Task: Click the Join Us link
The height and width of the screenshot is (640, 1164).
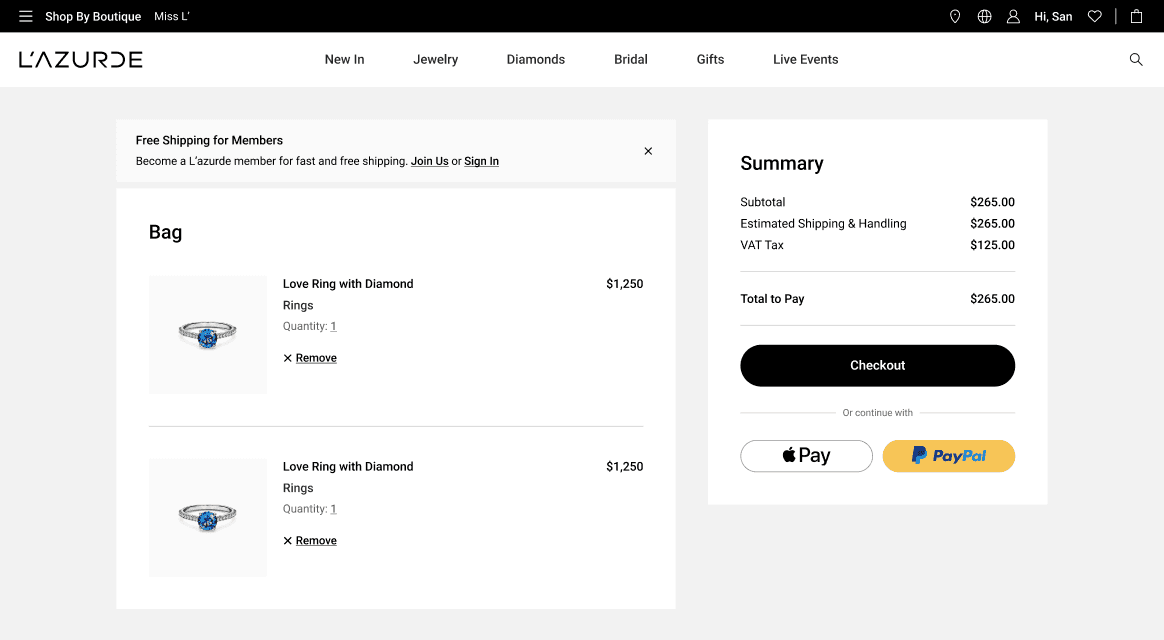Action: click(429, 161)
